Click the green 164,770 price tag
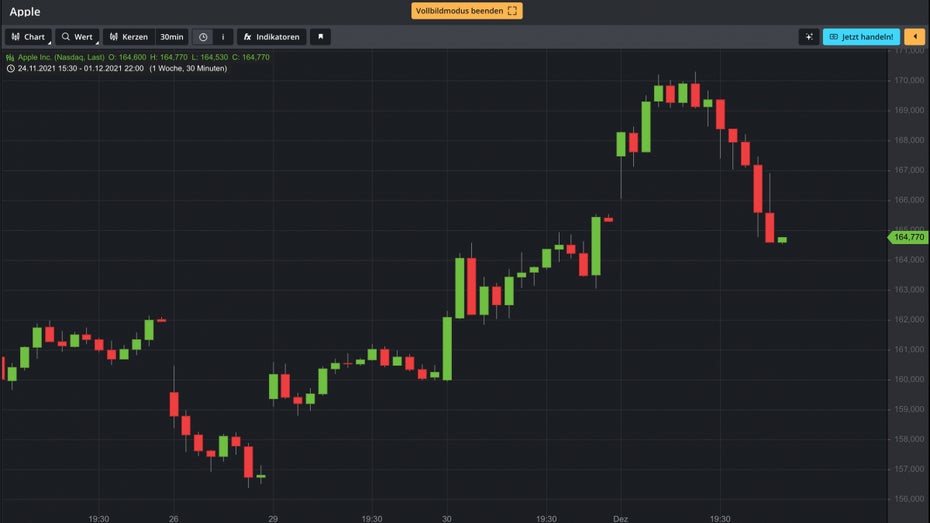The height and width of the screenshot is (523, 930). tap(909, 237)
